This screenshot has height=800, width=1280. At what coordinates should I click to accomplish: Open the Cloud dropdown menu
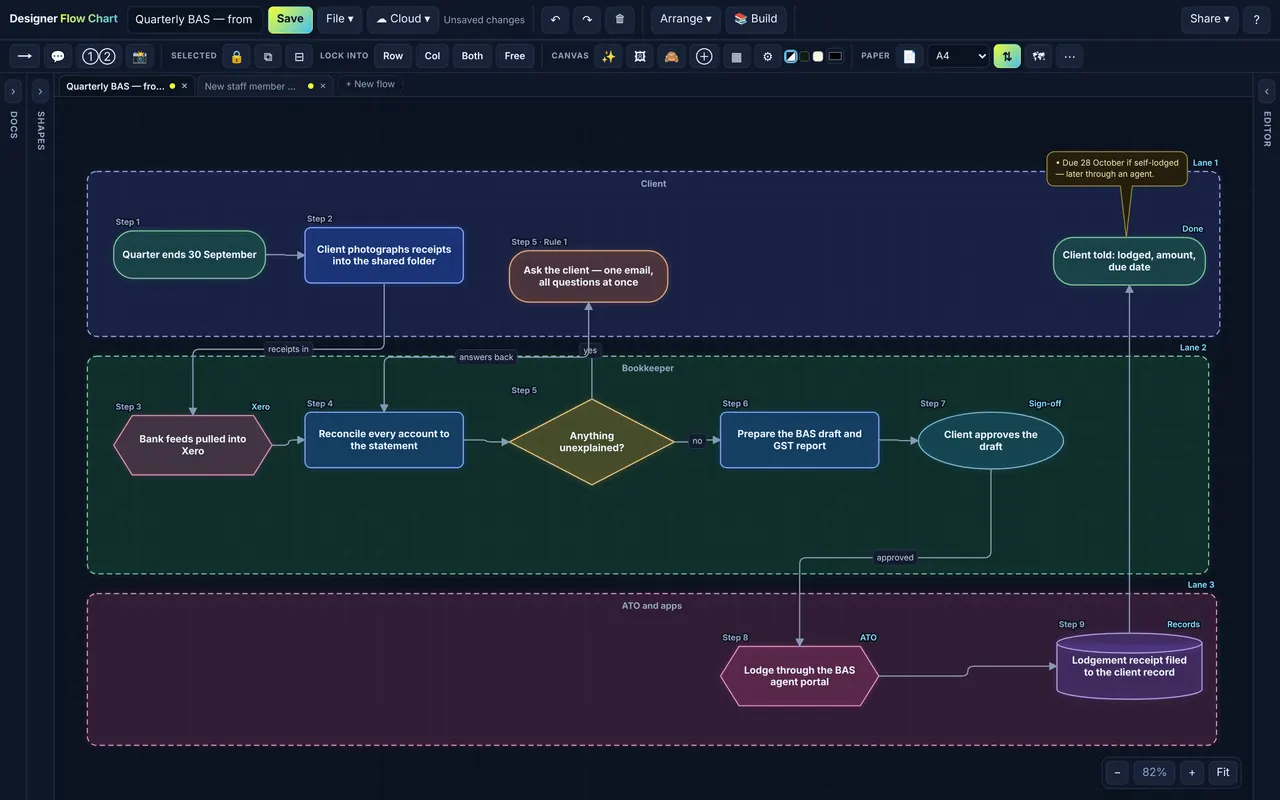pos(403,19)
